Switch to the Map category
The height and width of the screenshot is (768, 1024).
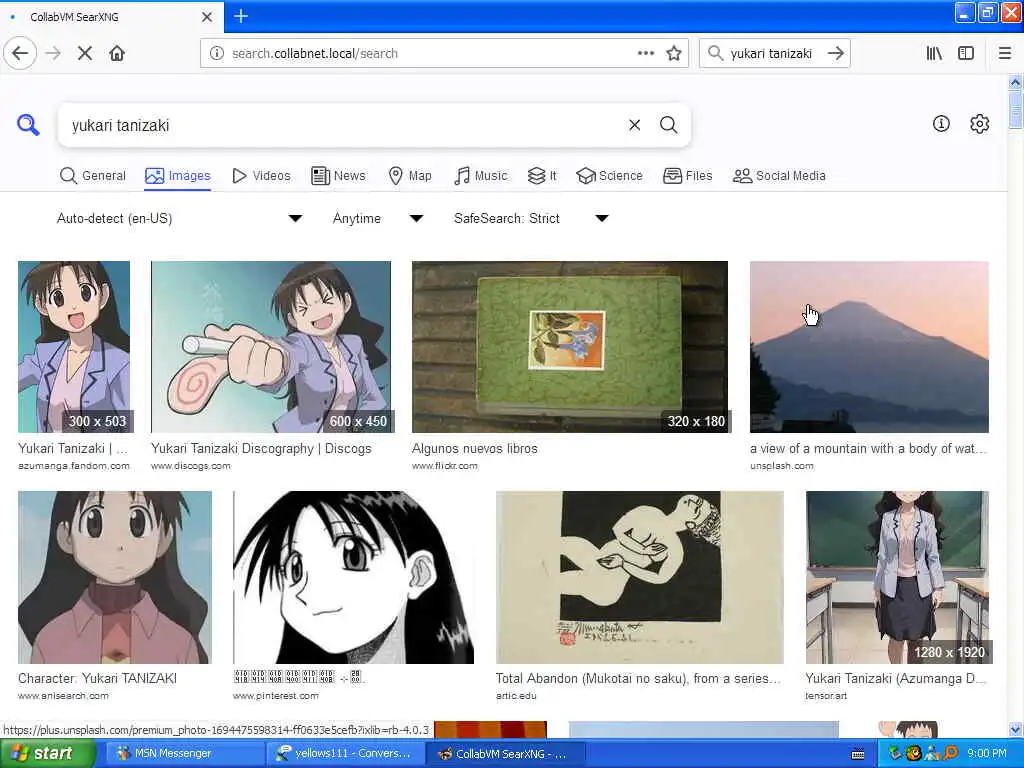pos(410,176)
